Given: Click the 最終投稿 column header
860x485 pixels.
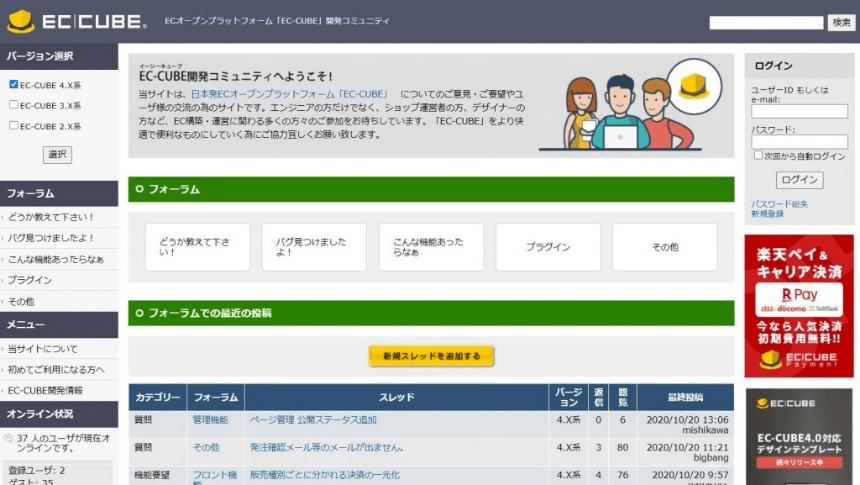Looking at the screenshot, I should click(685, 397).
